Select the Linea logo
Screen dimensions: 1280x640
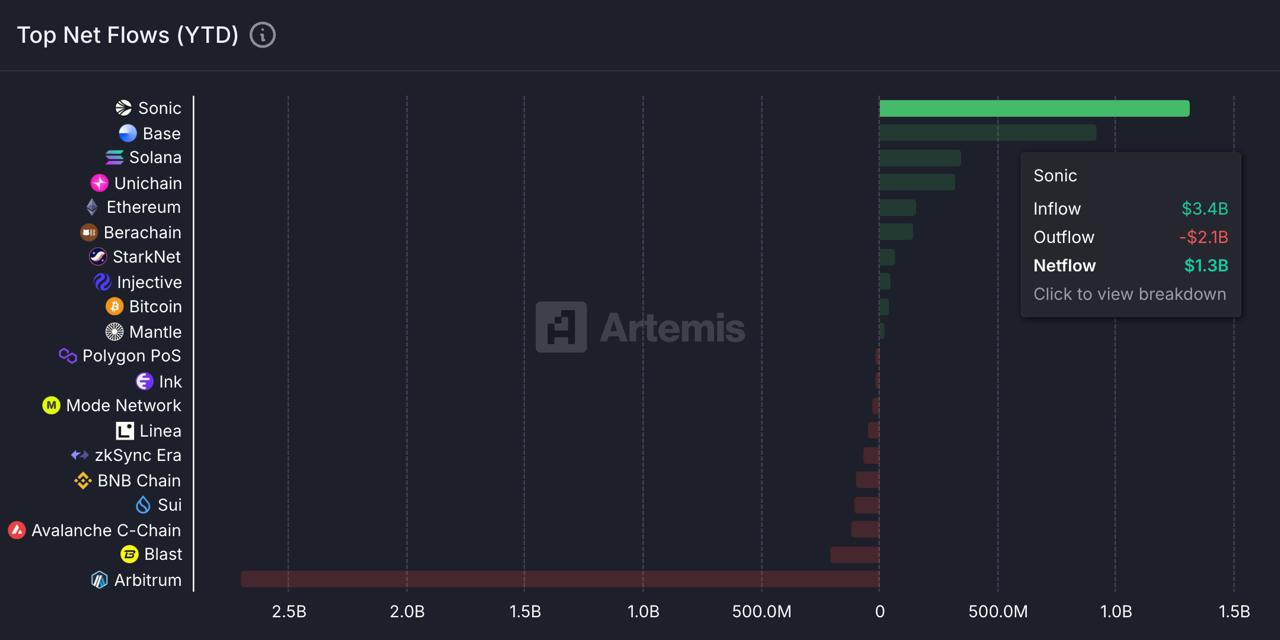point(125,431)
